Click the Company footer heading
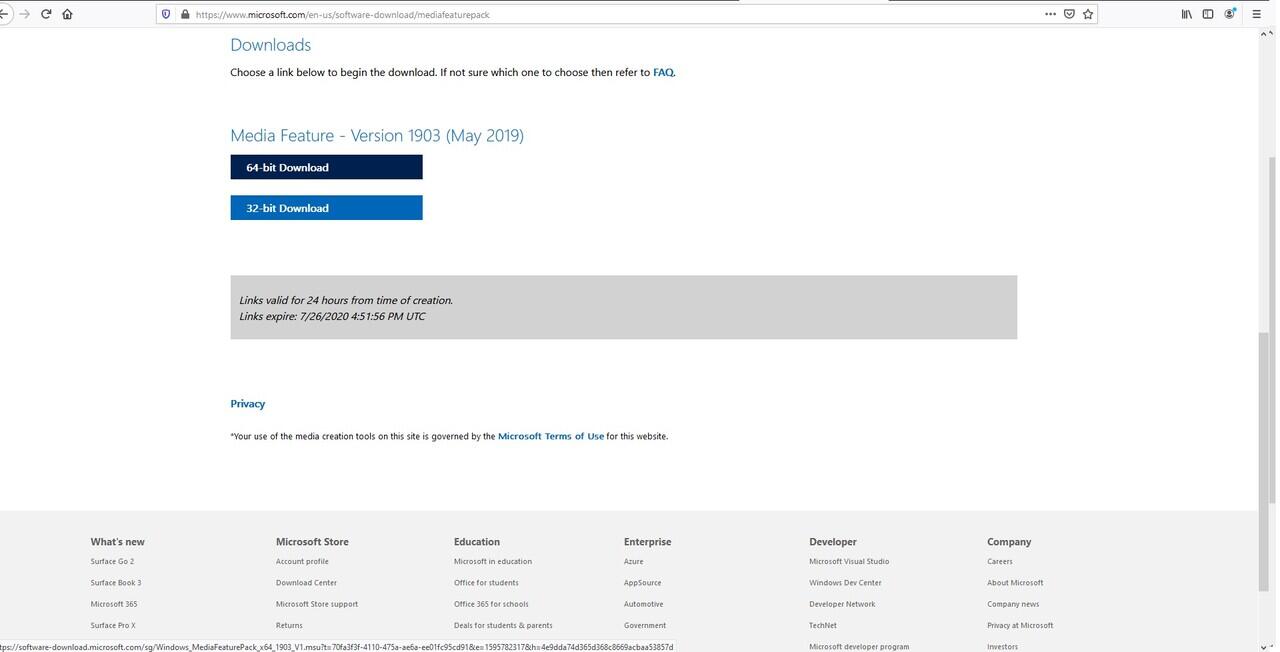Viewport: 1280px width, 652px height. tap(1009, 542)
